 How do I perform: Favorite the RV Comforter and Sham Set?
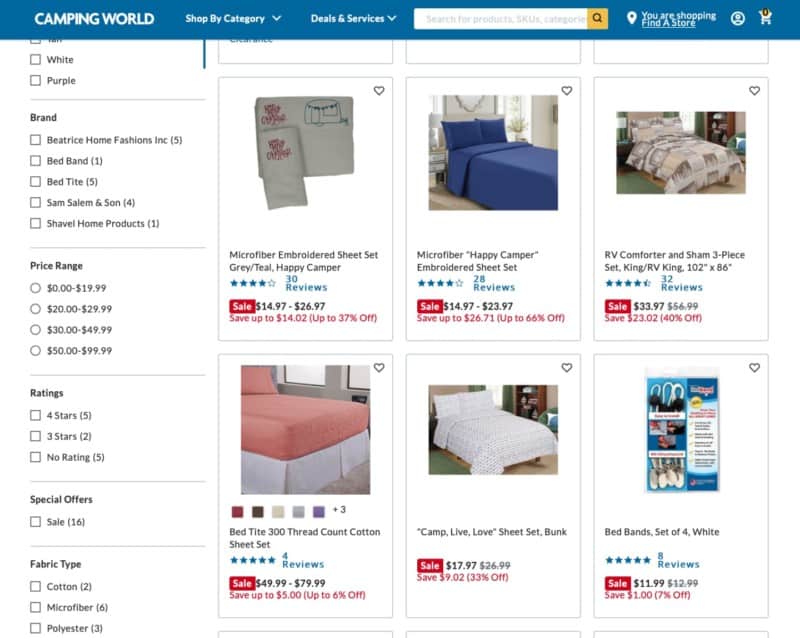[x=754, y=91]
